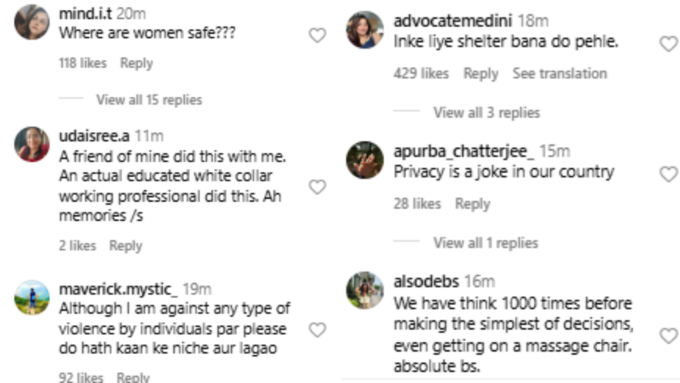The image size is (680, 383).
Task: Like maverick.mystic_'s comment with the heart
Action: 317,330
